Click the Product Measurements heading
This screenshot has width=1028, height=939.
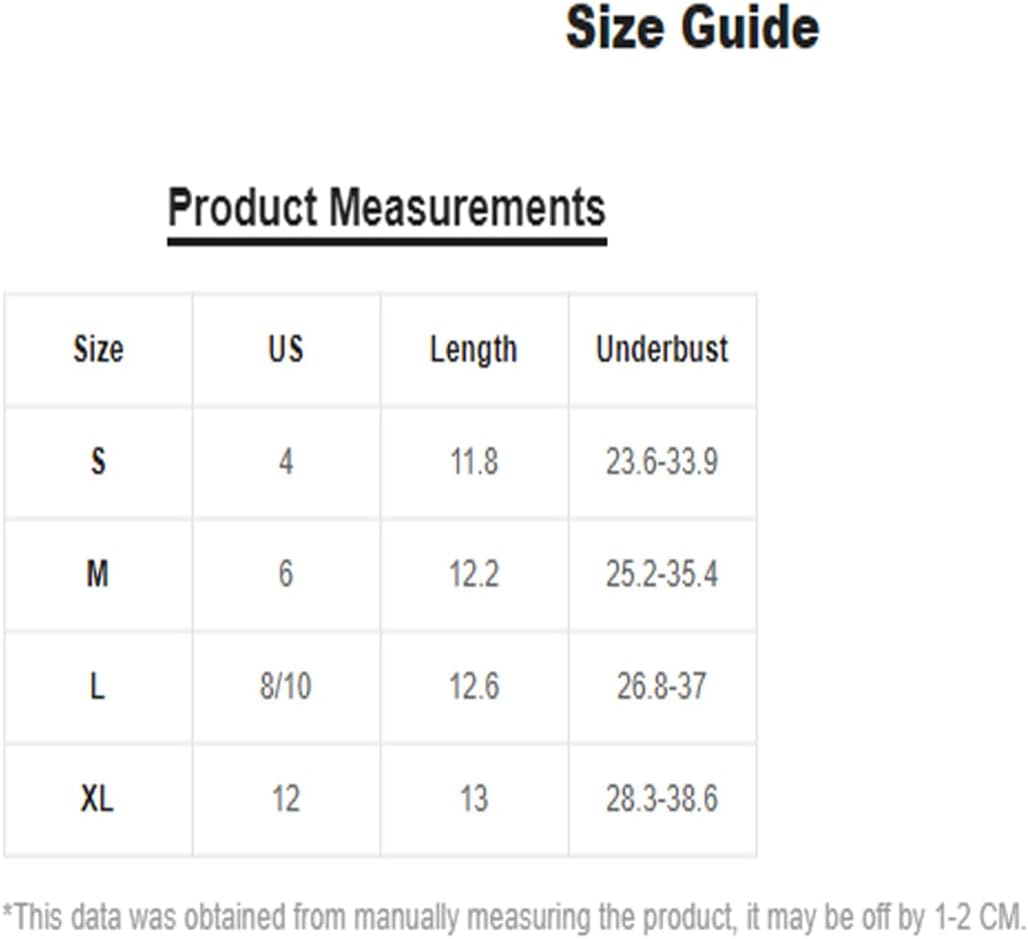tap(387, 207)
